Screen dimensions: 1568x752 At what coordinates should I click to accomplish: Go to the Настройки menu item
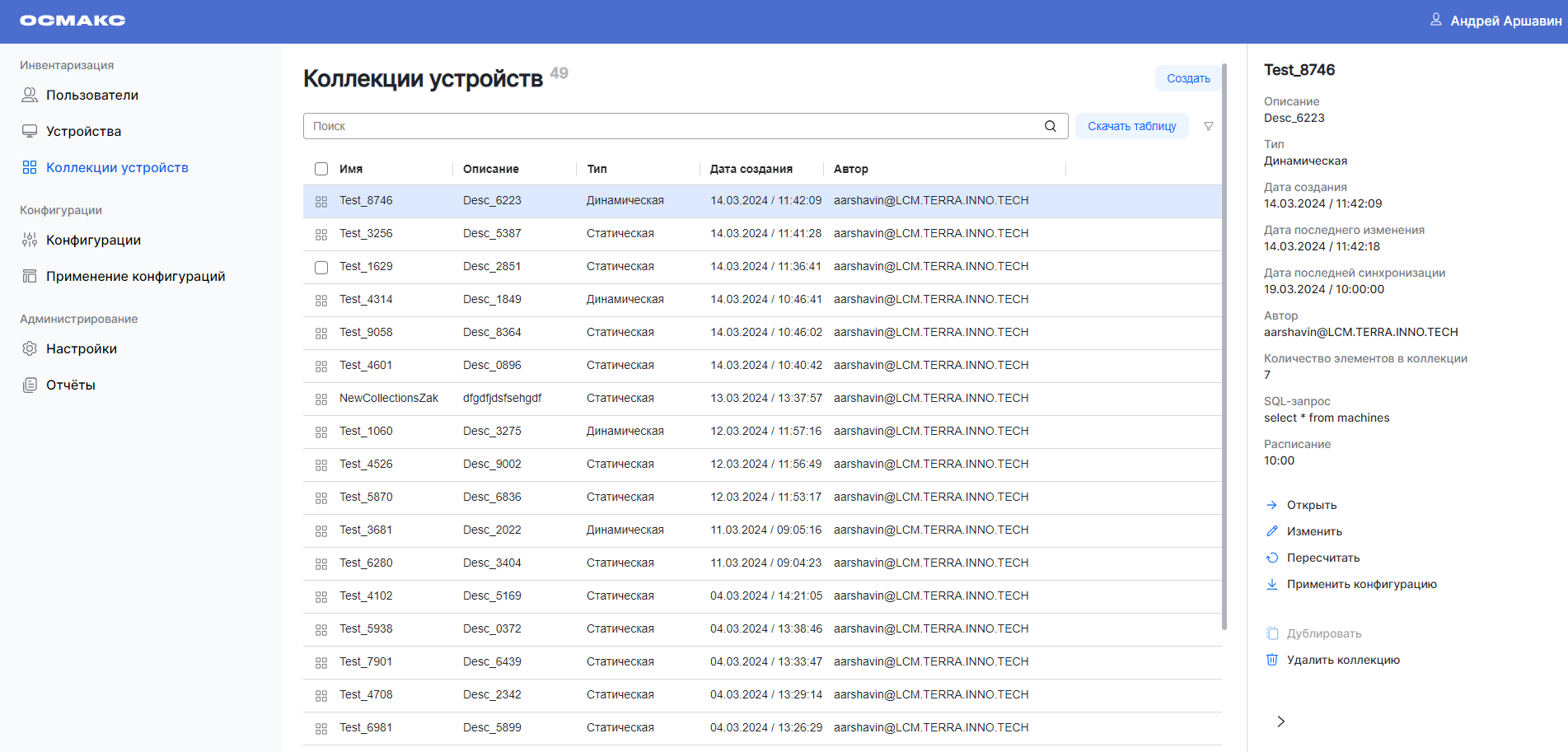(81, 349)
